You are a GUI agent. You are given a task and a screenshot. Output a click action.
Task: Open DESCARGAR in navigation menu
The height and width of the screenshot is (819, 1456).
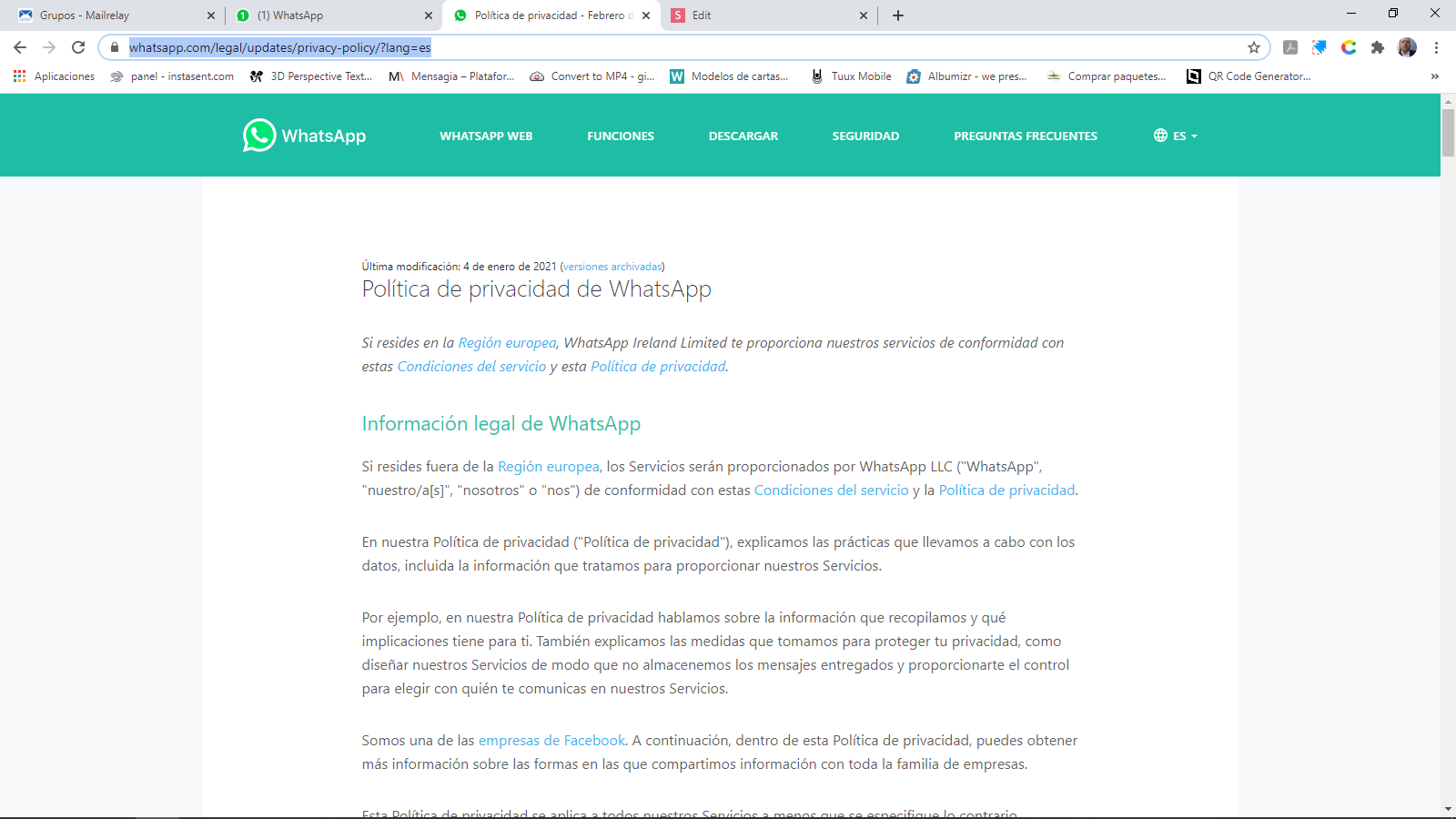pos(743,136)
